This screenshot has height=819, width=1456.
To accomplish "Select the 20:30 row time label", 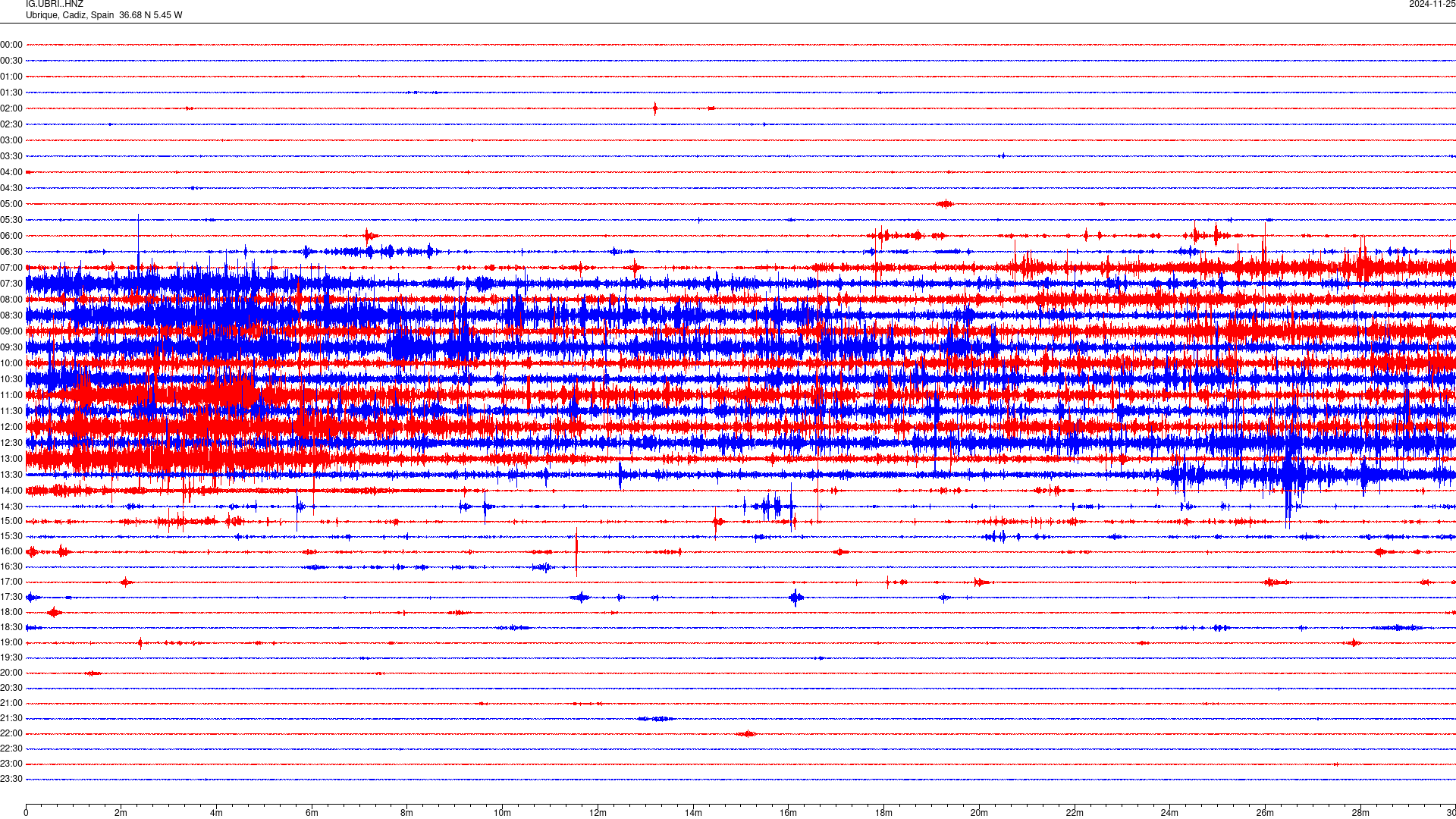I will click(11, 688).
